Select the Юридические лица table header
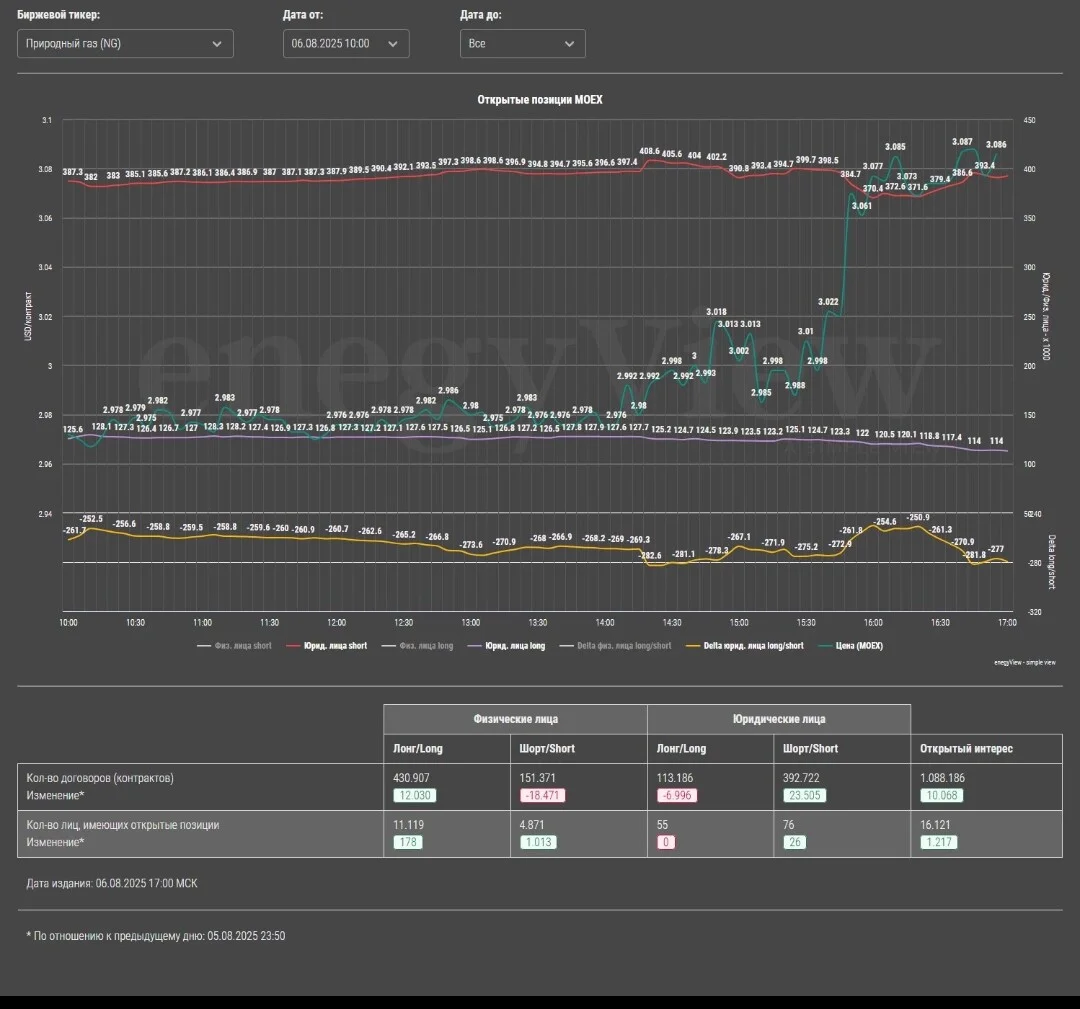Screen dimensions: 1080x1009 click(x=779, y=719)
